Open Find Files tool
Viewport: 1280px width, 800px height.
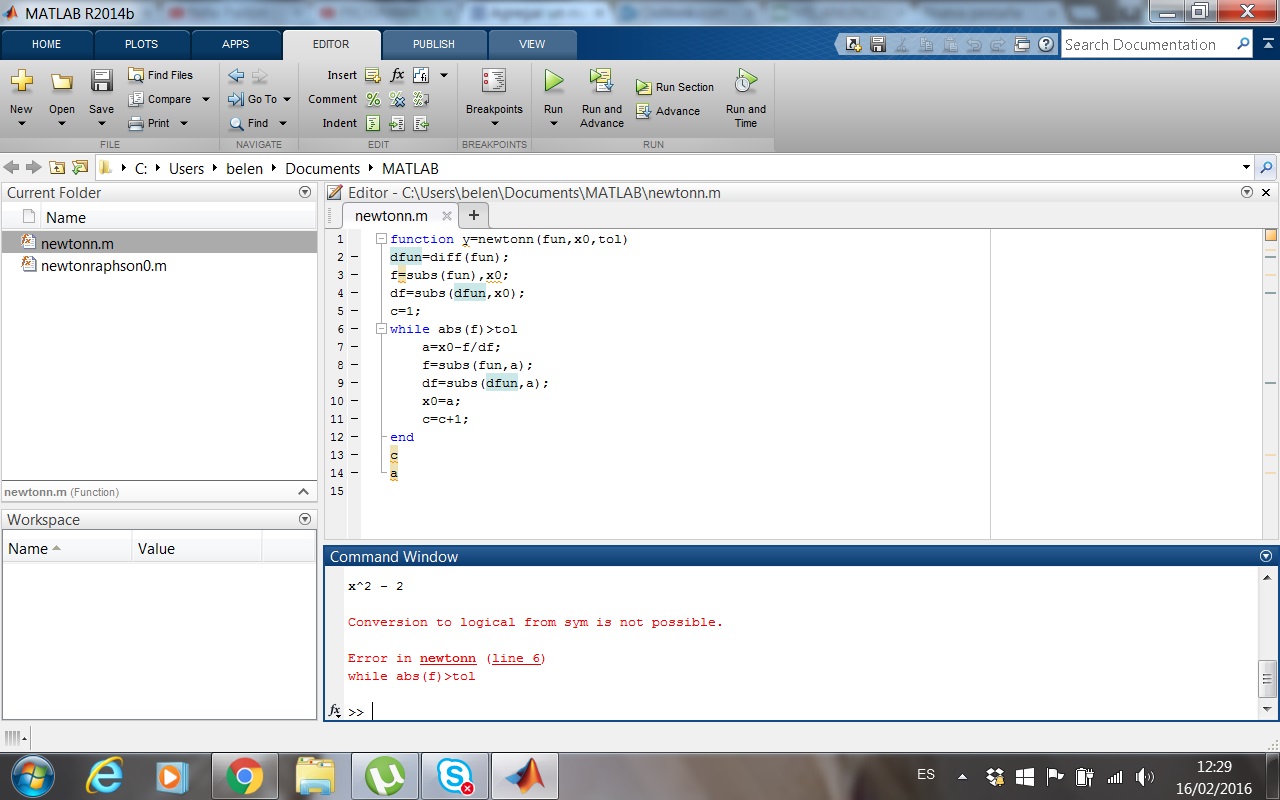161,75
